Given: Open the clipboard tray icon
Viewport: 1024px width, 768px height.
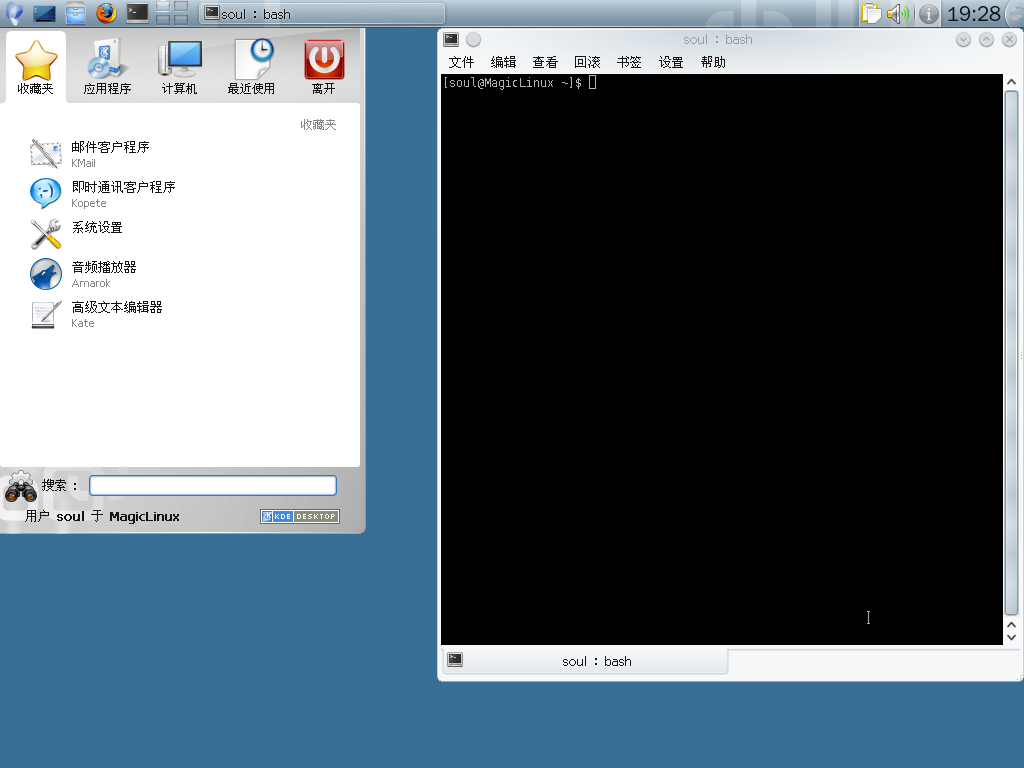Looking at the screenshot, I should pyautogui.click(x=871, y=13).
